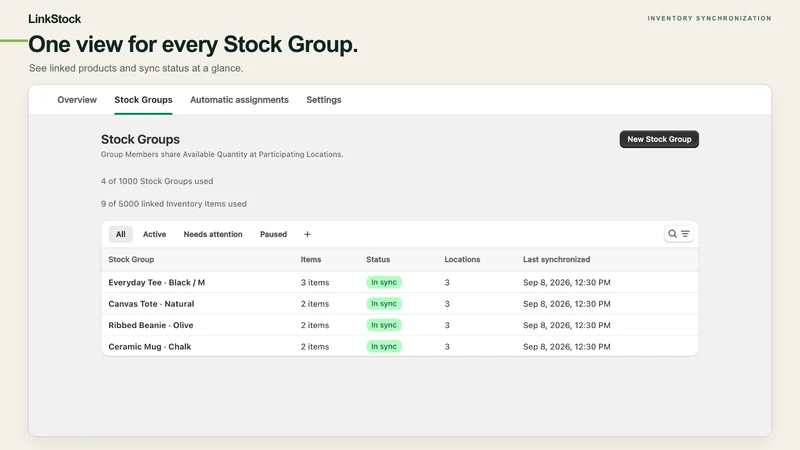Switch to the Overview tab

coord(77,100)
